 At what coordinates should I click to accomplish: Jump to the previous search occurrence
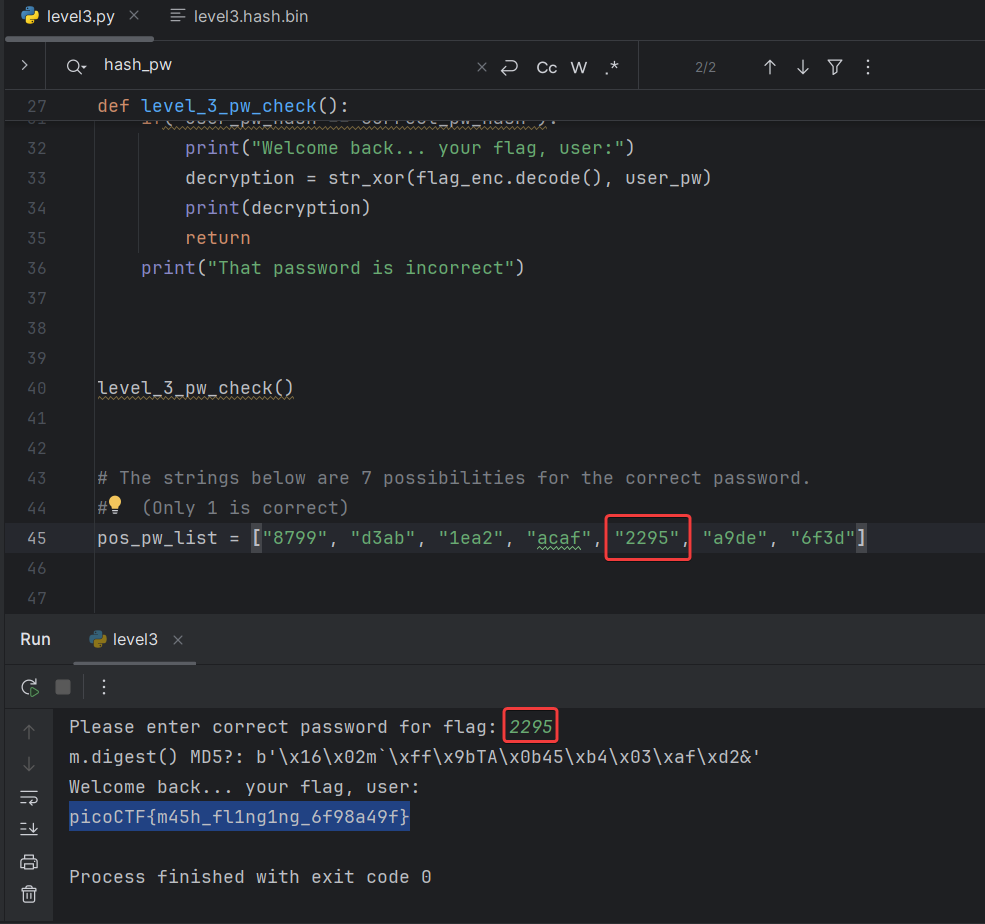point(769,67)
